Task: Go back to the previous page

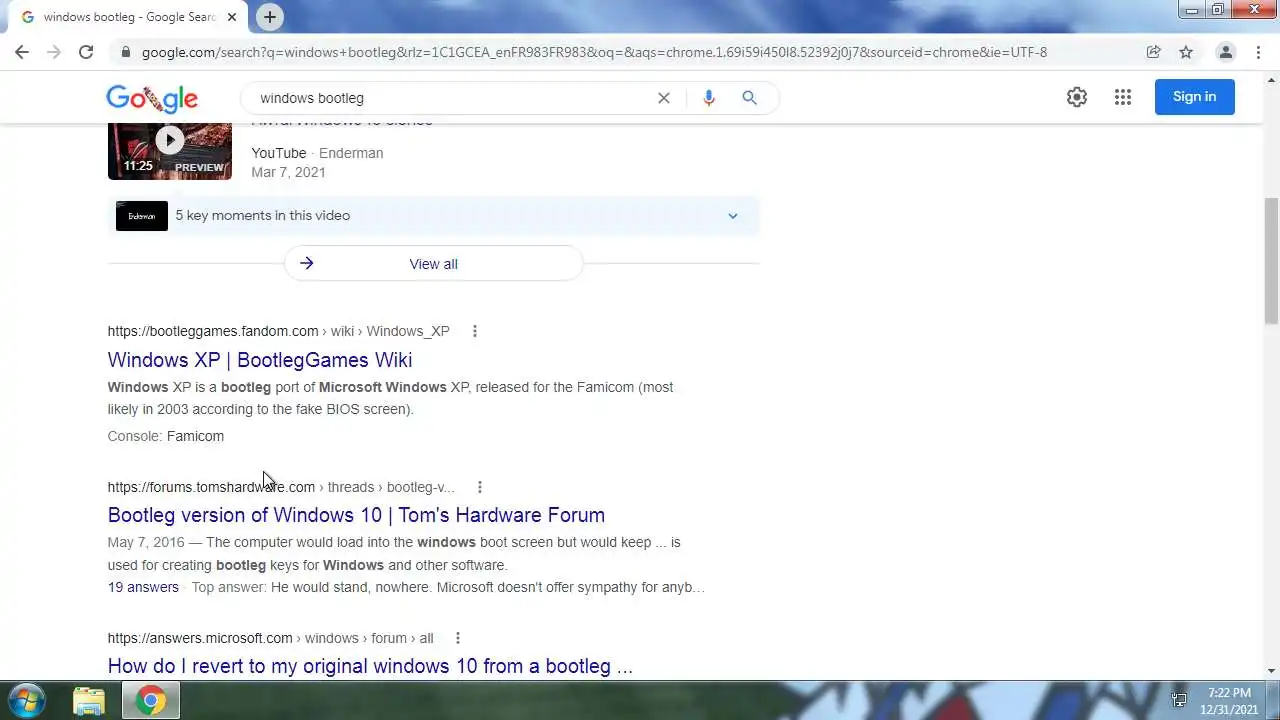Action: pyautogui.click(x=22, y=52)
